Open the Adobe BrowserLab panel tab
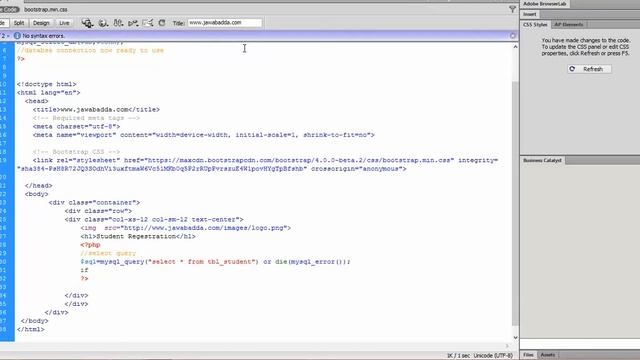 click(x=544, y=4)
